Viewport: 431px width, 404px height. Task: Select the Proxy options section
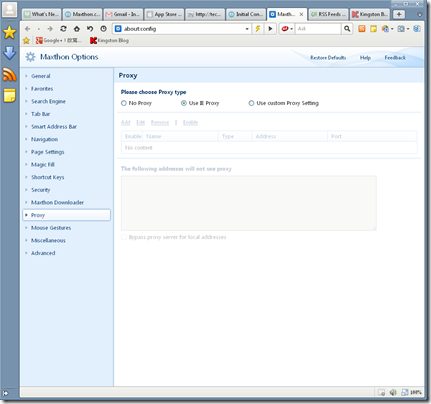pyautogui.click(x=67, y=215)
